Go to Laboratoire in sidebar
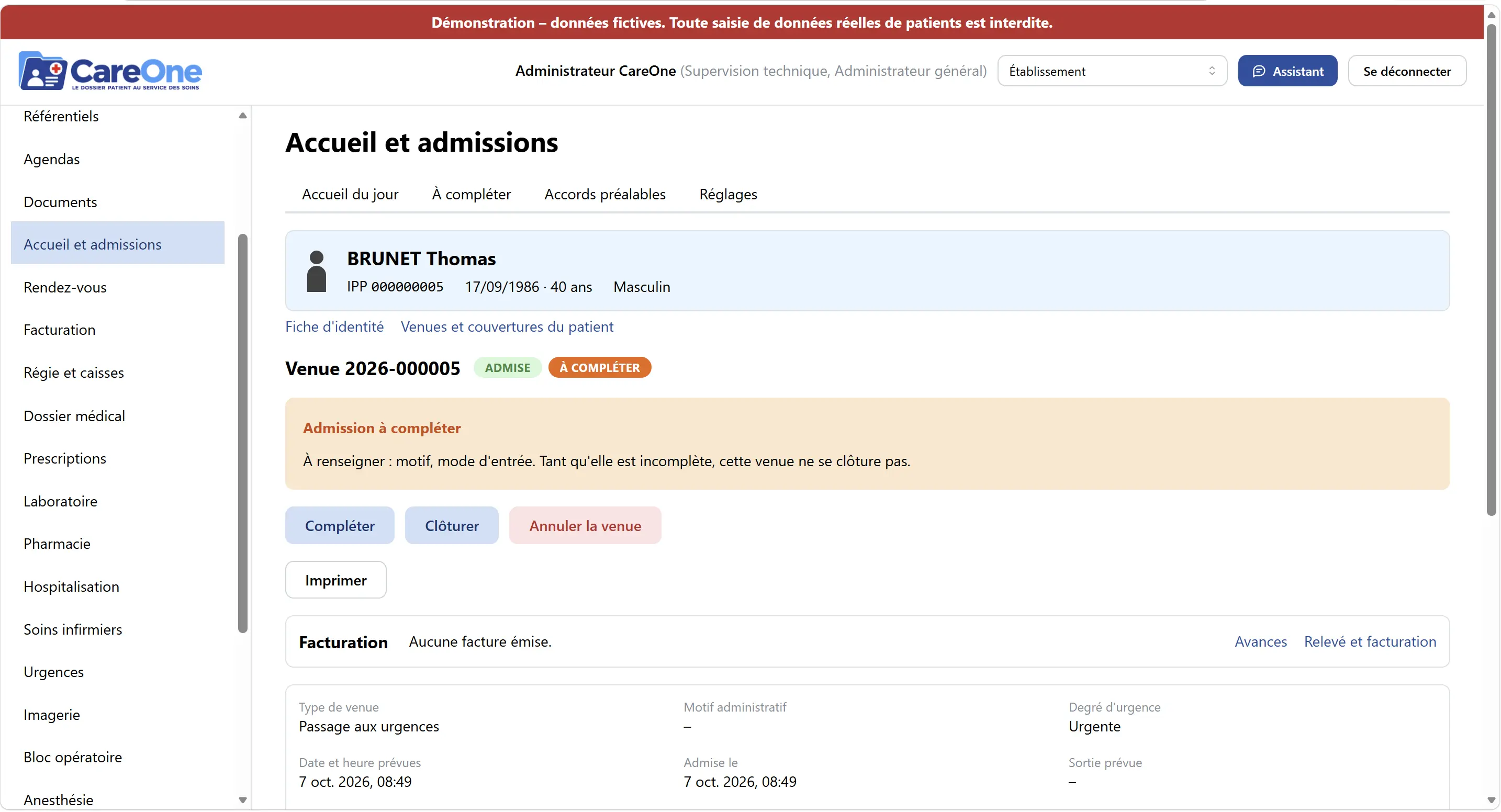 pyautogui.click(x=118, y=501)
